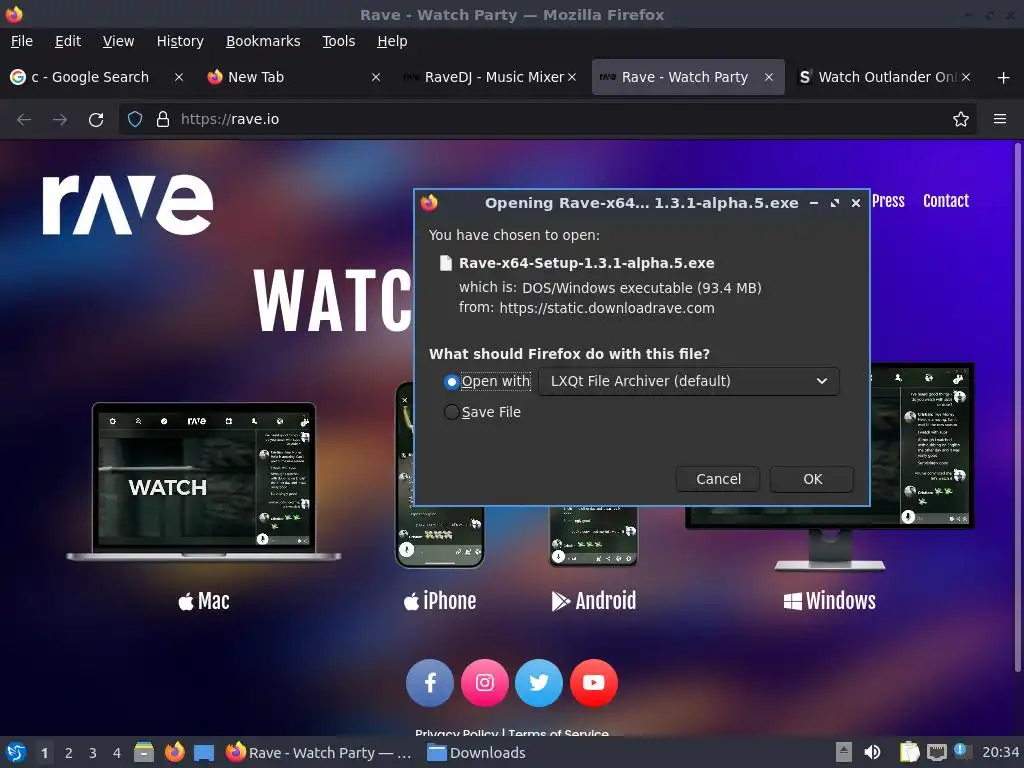This screenshot has height=768, width=1024.
Task: Open Rave's Facebook page icon
Action: click(430, 683)
